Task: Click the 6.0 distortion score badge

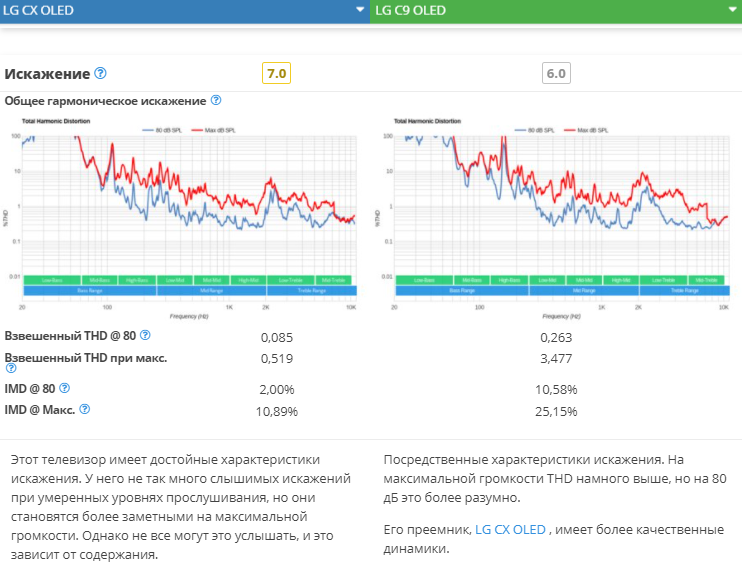Action: 556,74
